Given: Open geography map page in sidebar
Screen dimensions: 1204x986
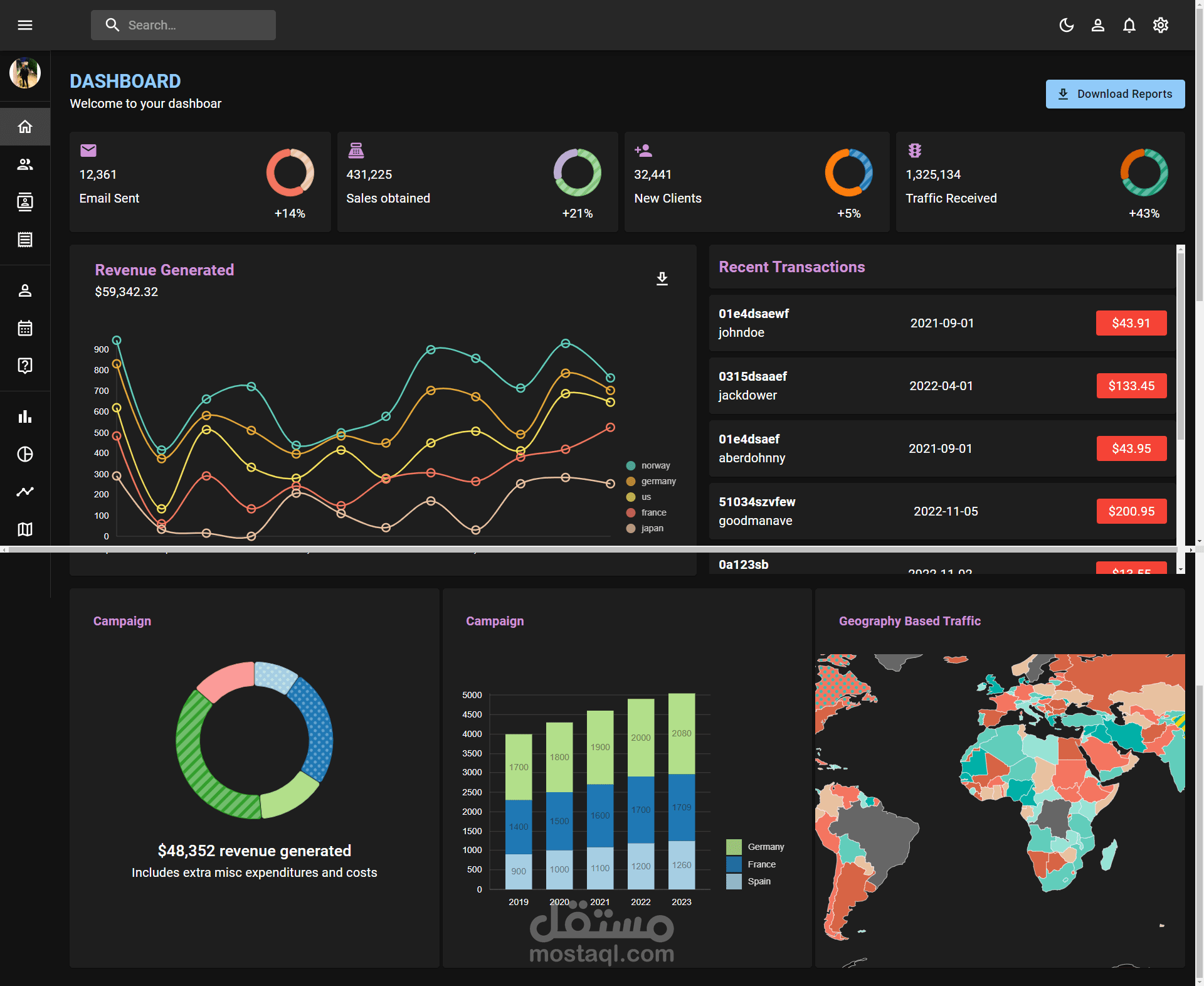Looking at the screenshot, I should point(25,529).
